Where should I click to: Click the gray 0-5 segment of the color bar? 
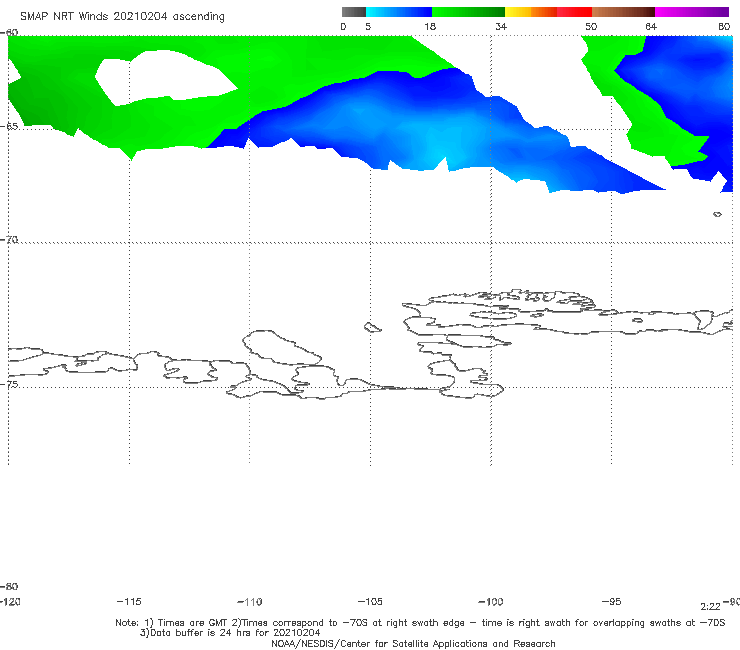coord(354,12)
